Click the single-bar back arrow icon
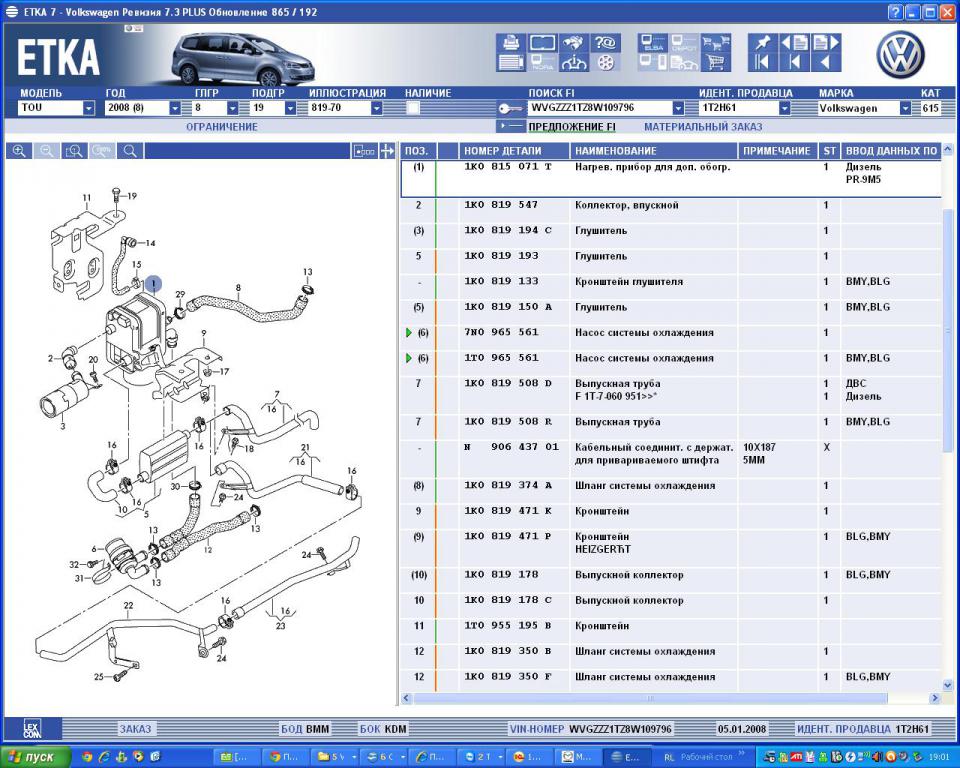 795,62
